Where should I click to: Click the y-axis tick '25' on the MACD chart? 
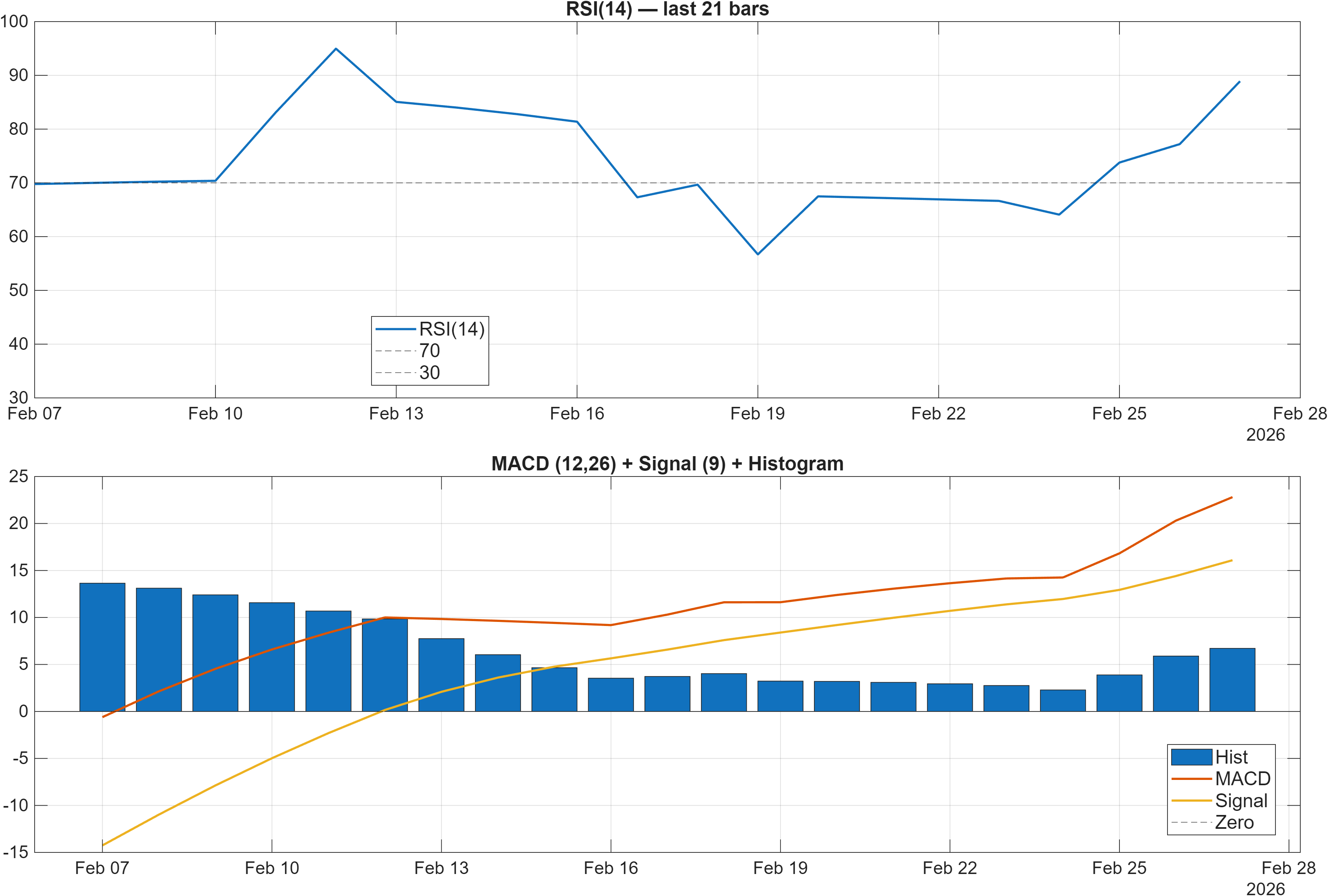(x=18, y=477)
